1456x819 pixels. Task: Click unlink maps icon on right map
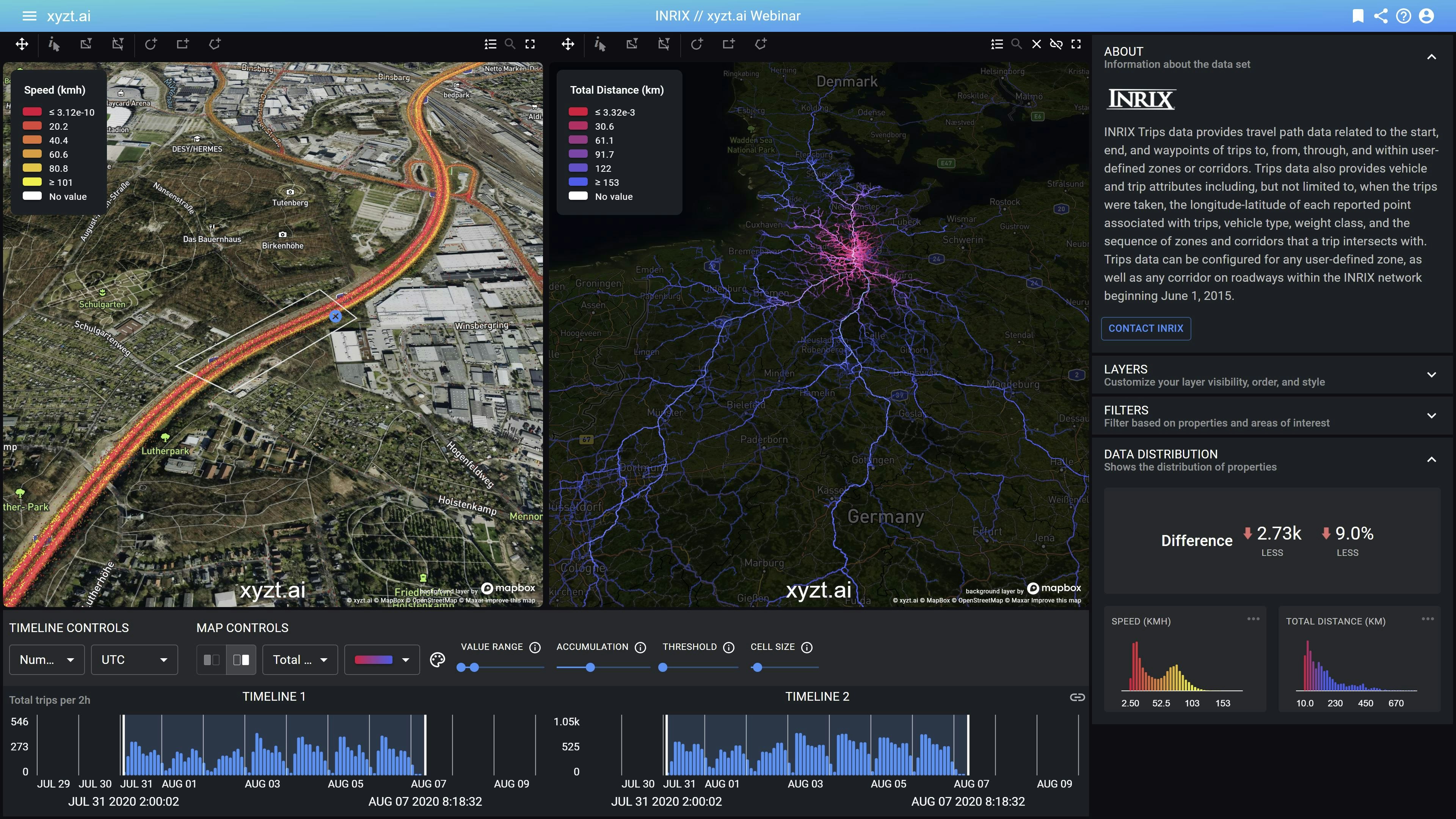click(1056, 44)
